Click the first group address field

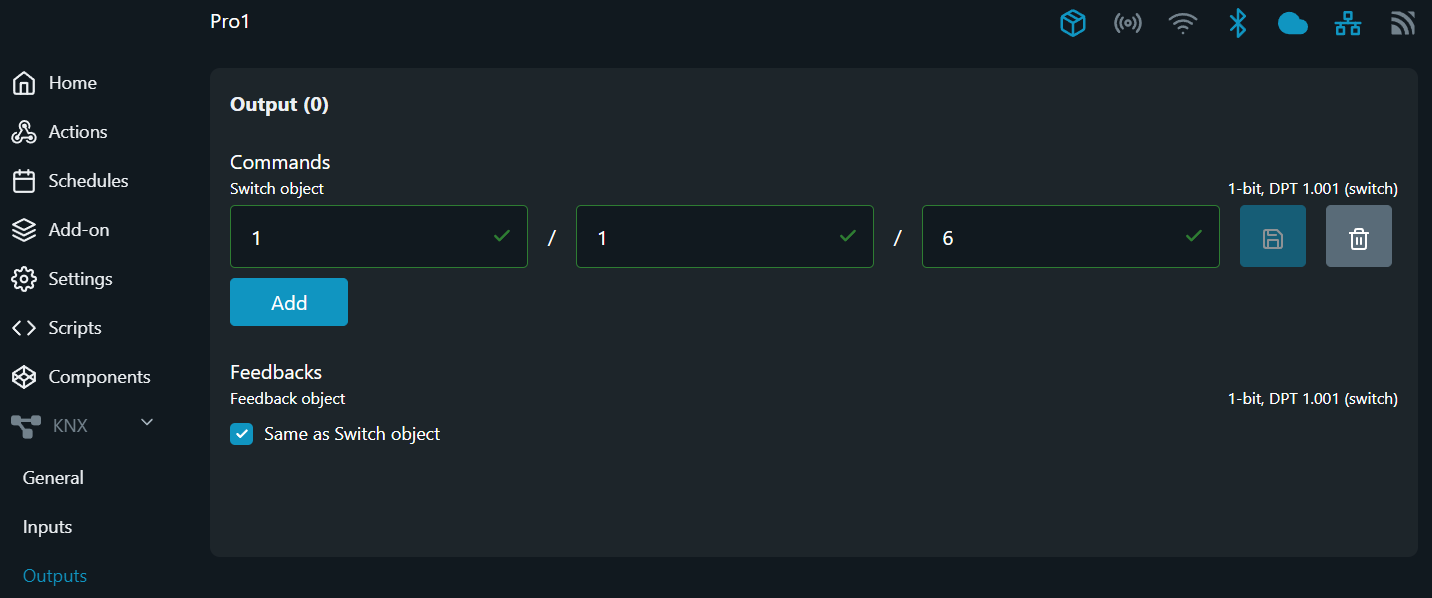click(365, 237)
